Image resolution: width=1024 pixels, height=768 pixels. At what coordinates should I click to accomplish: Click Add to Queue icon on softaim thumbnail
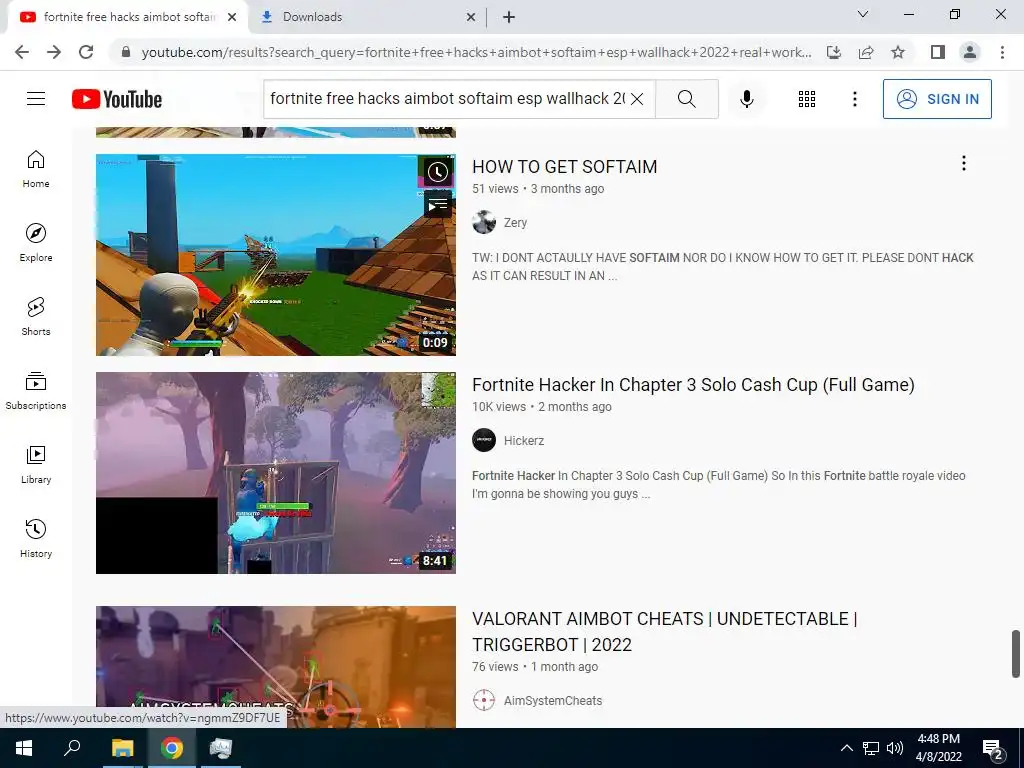click(x=437, y=205)
